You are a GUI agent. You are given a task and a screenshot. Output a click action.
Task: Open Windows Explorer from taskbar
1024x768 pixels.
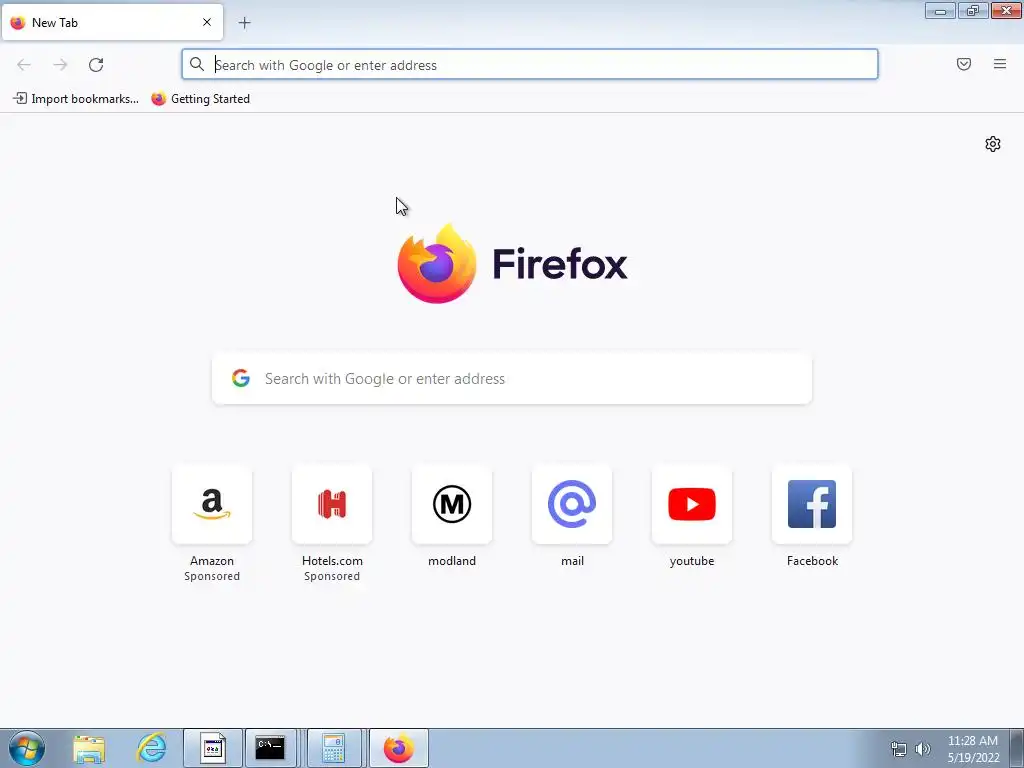pos(89,748)
